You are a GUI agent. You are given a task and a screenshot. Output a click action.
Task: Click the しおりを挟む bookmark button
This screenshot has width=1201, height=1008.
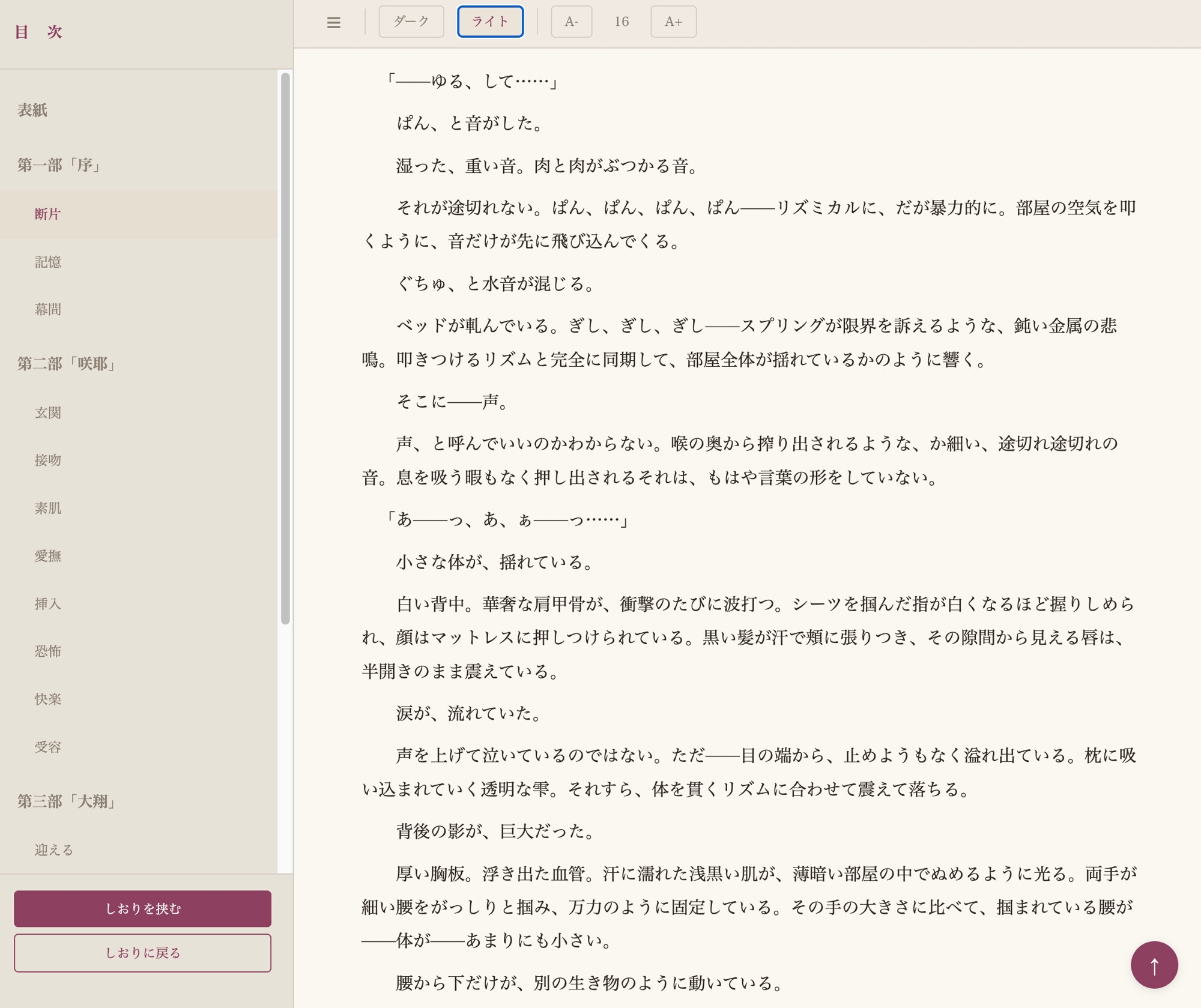tap(142, 908)
